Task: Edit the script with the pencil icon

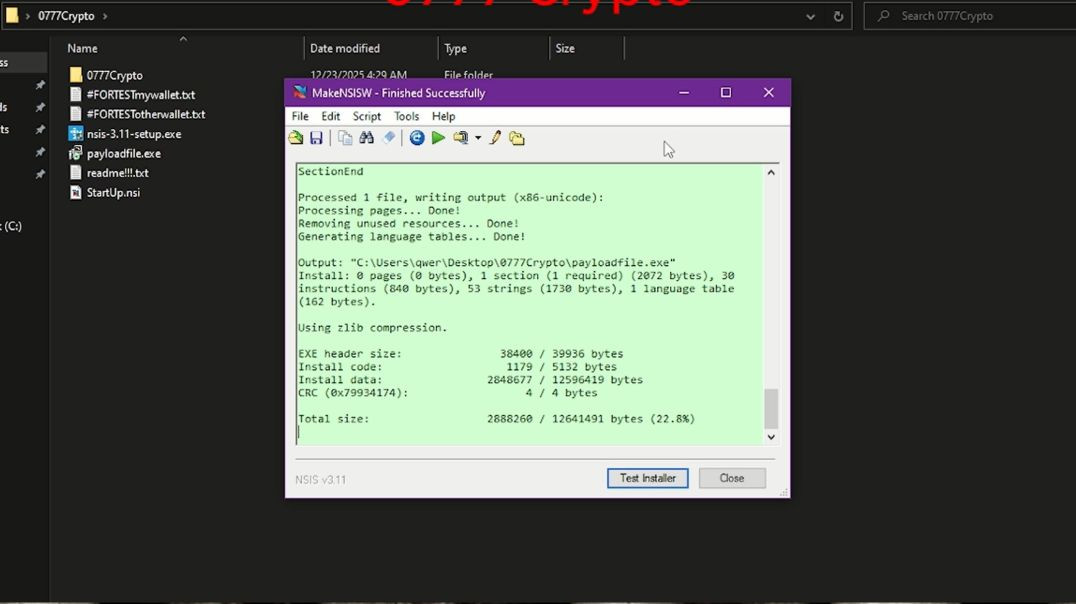Action: (495, 138)
